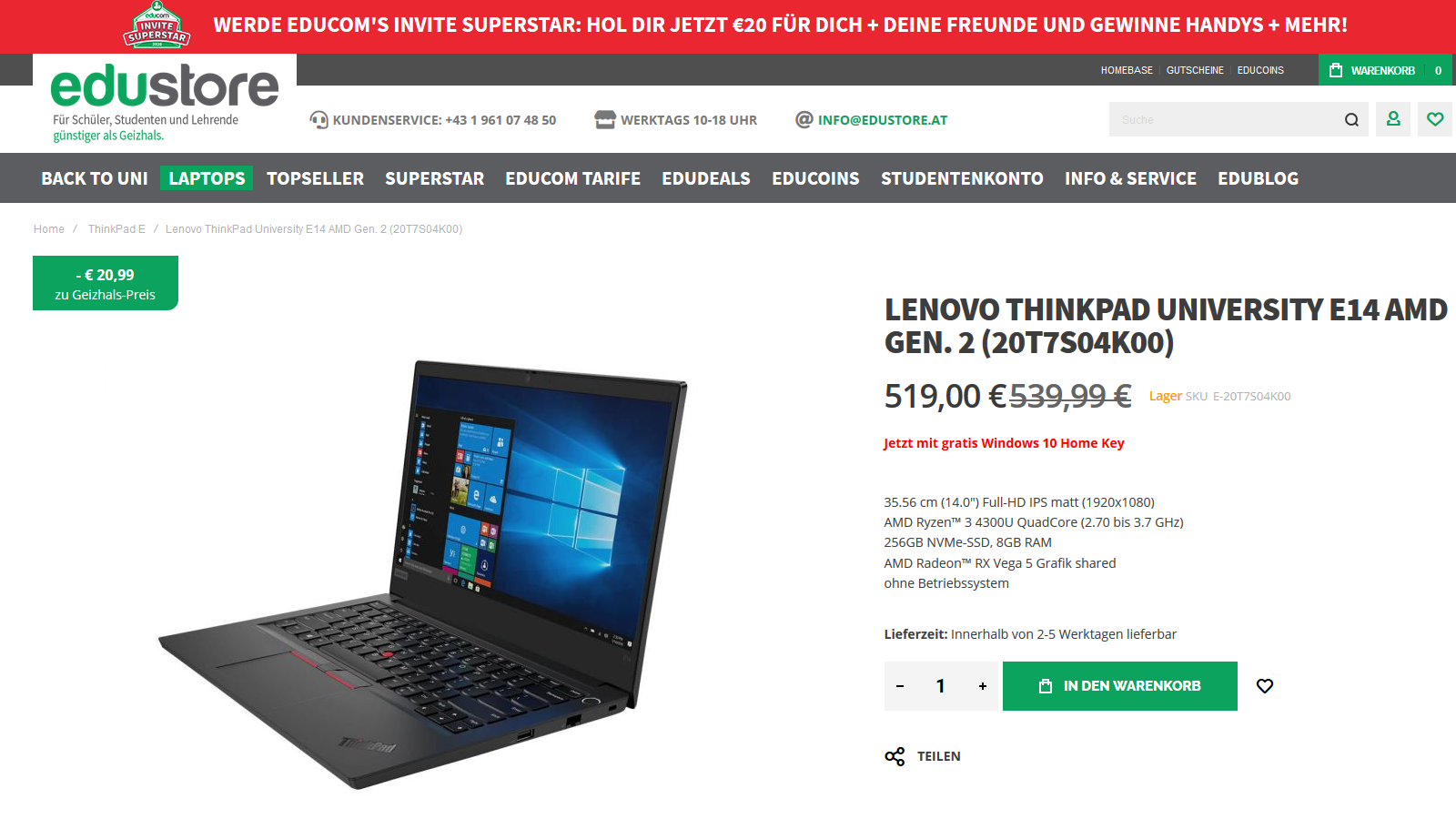This screenshot has height=819, width=1456.
Task: Increase quantity with the plus button
Action: pyautogui.click(x=983, y=686)
